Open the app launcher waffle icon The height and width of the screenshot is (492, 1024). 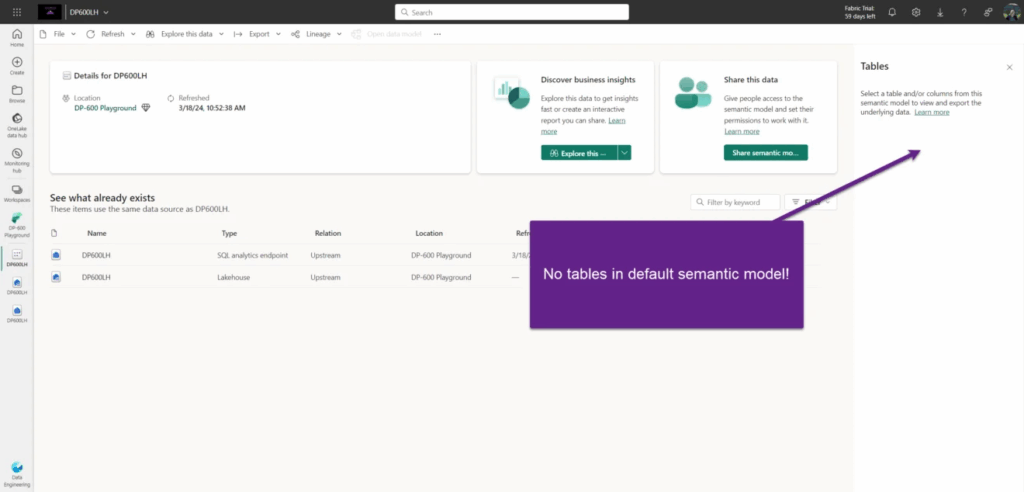tap(17, 12)
